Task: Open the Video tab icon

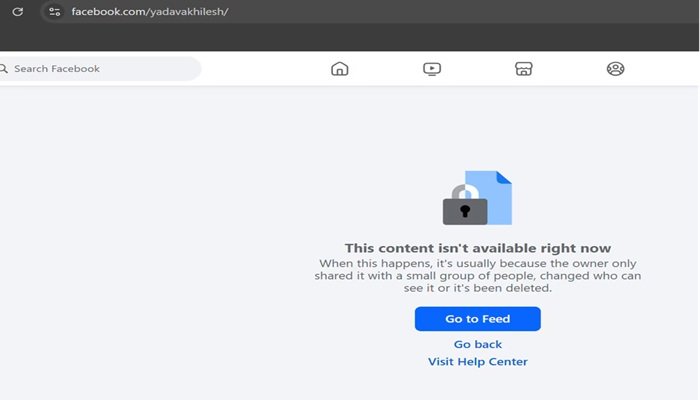Action: tap(432, 69)
